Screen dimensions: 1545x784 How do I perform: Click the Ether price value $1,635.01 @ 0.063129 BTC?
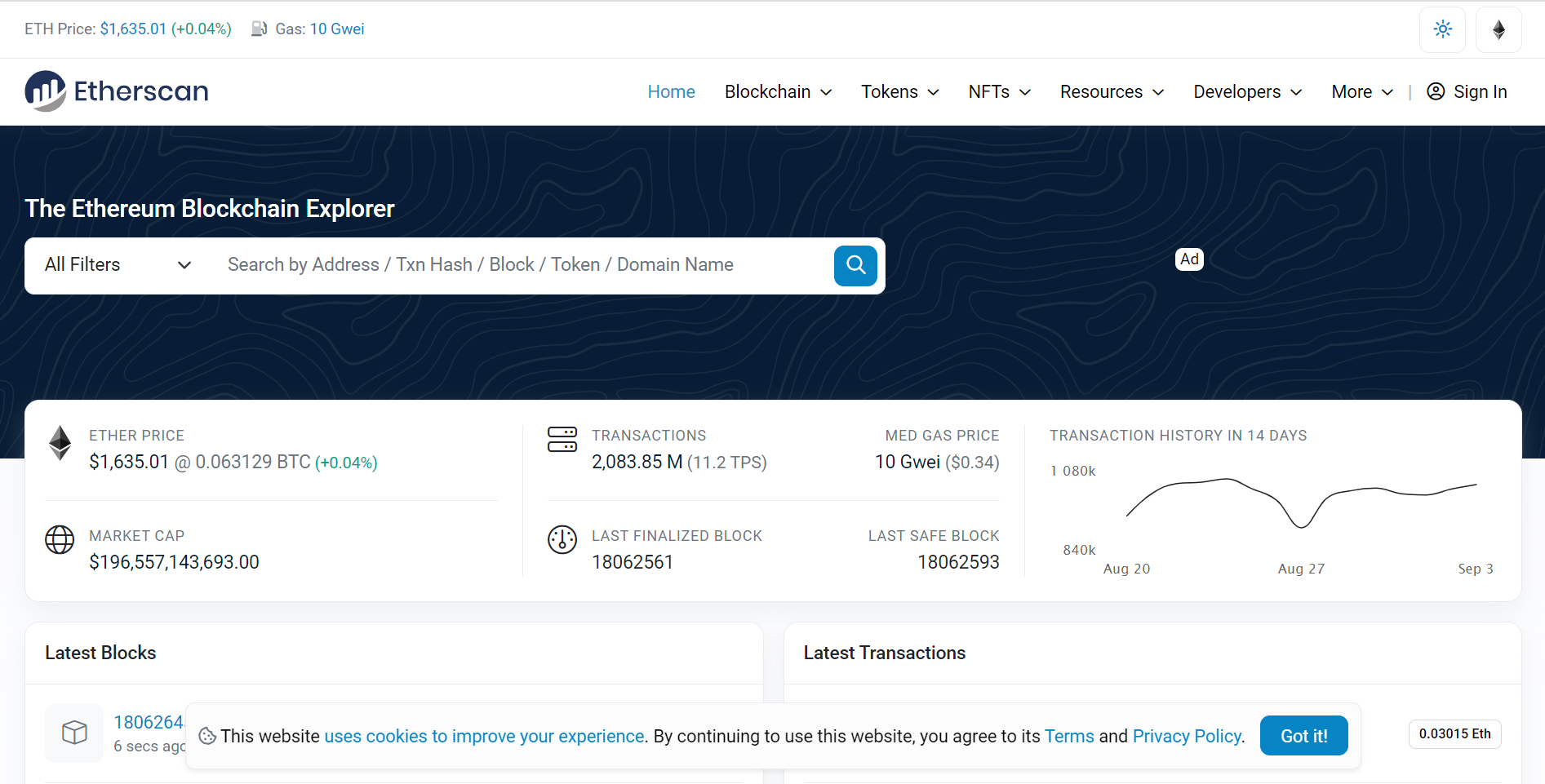[x=200, y=462]
